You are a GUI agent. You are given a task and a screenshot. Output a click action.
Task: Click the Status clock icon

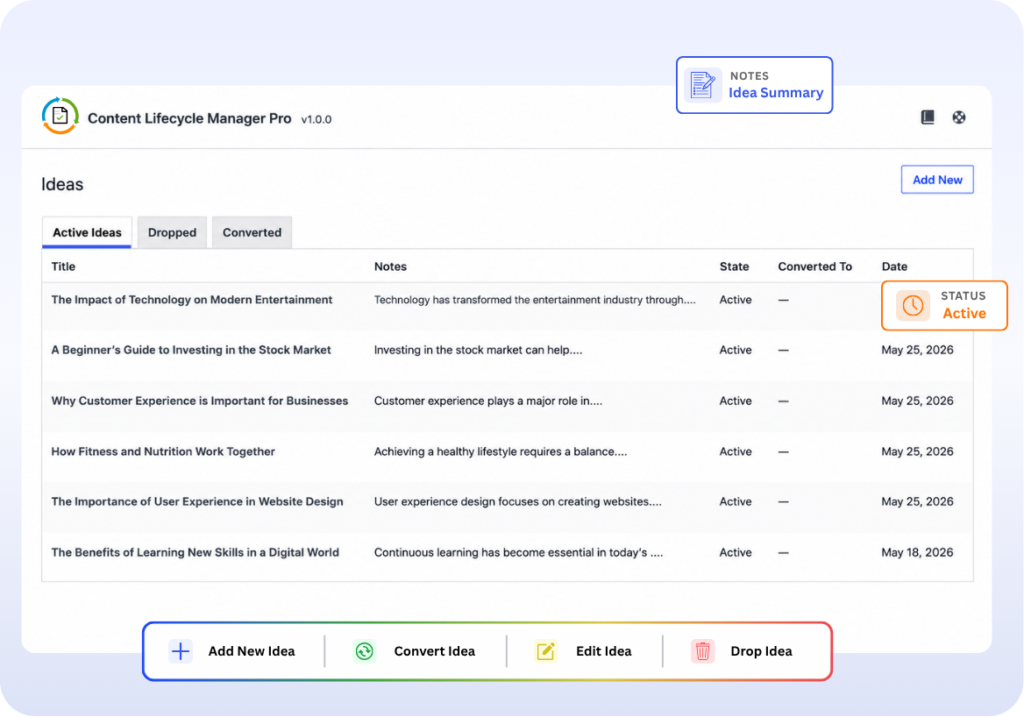tap(912, 306)
